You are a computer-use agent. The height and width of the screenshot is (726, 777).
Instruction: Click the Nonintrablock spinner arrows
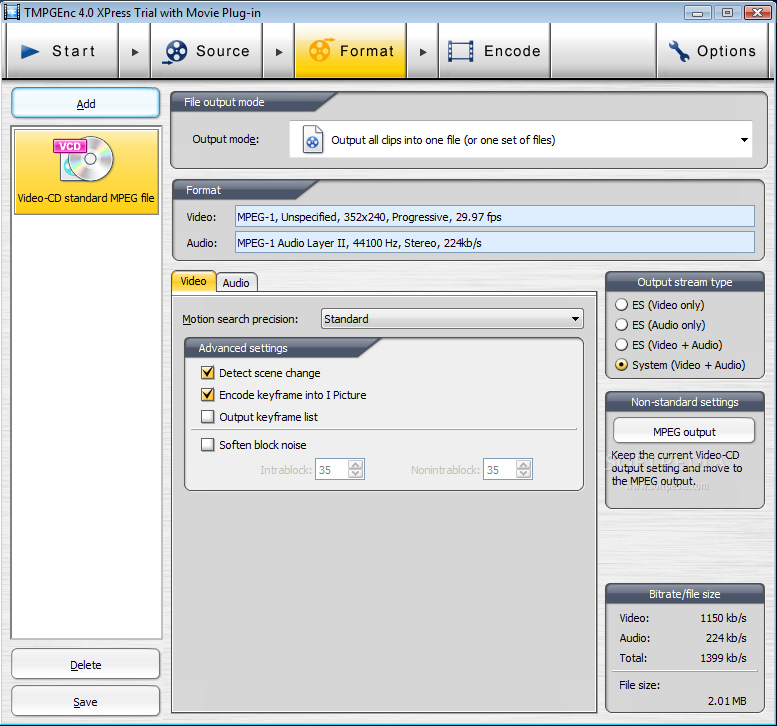point(524,469)
